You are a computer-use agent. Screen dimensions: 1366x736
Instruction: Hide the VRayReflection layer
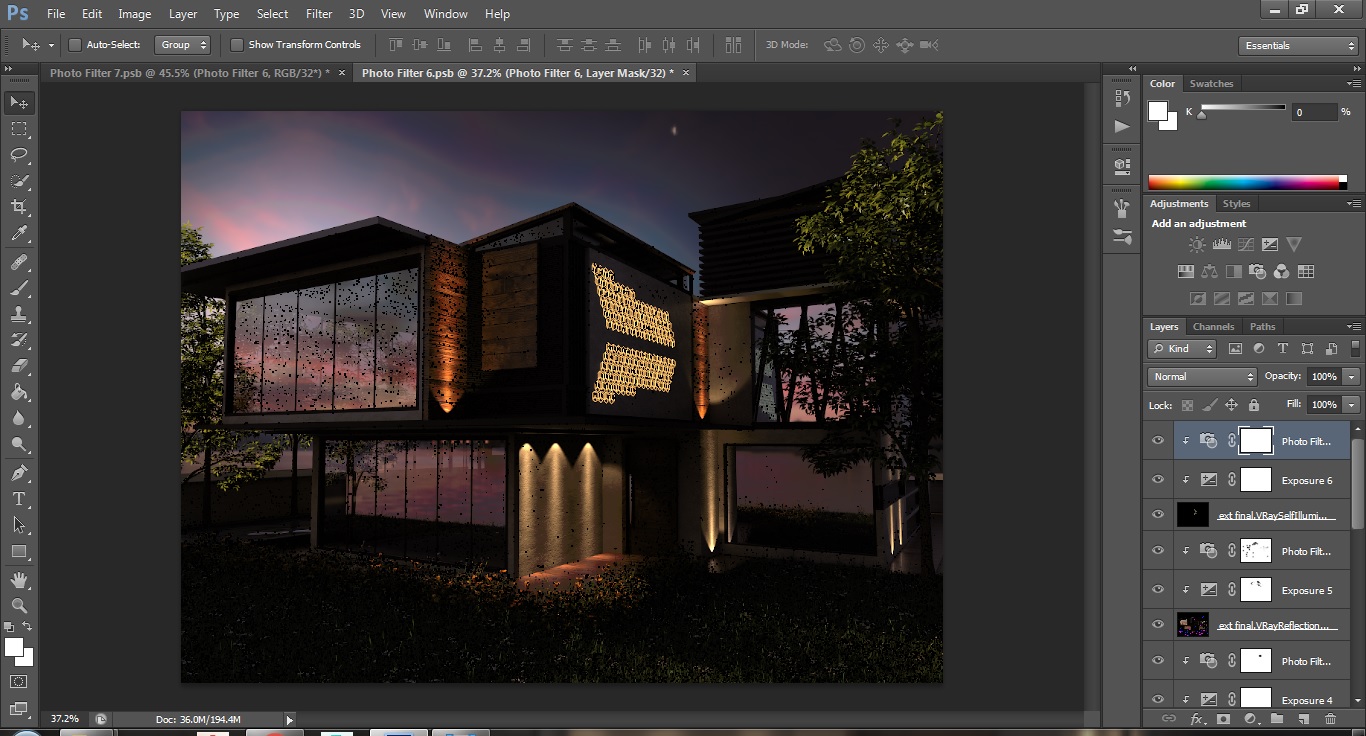[x=1158, y=625]
